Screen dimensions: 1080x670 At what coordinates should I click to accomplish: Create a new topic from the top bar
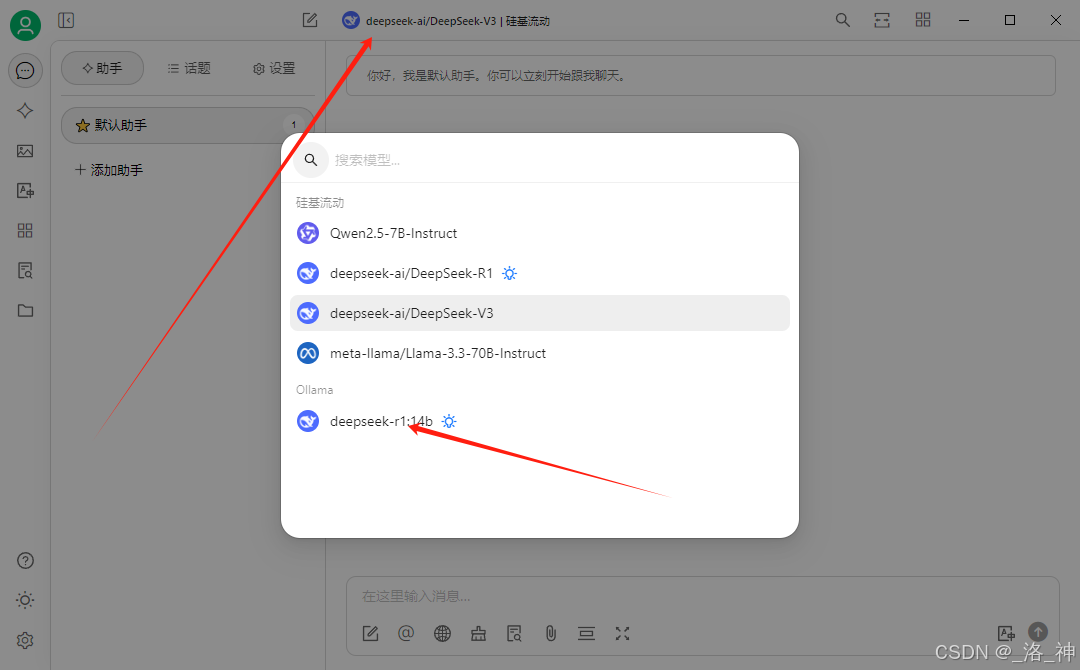click(310, 21)
